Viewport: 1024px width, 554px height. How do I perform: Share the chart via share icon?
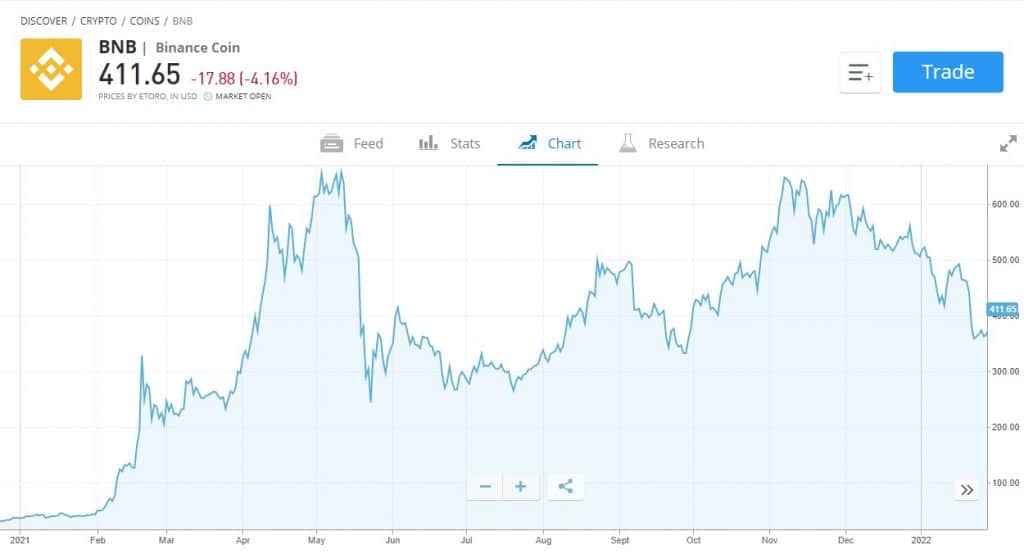pos(566,487)
